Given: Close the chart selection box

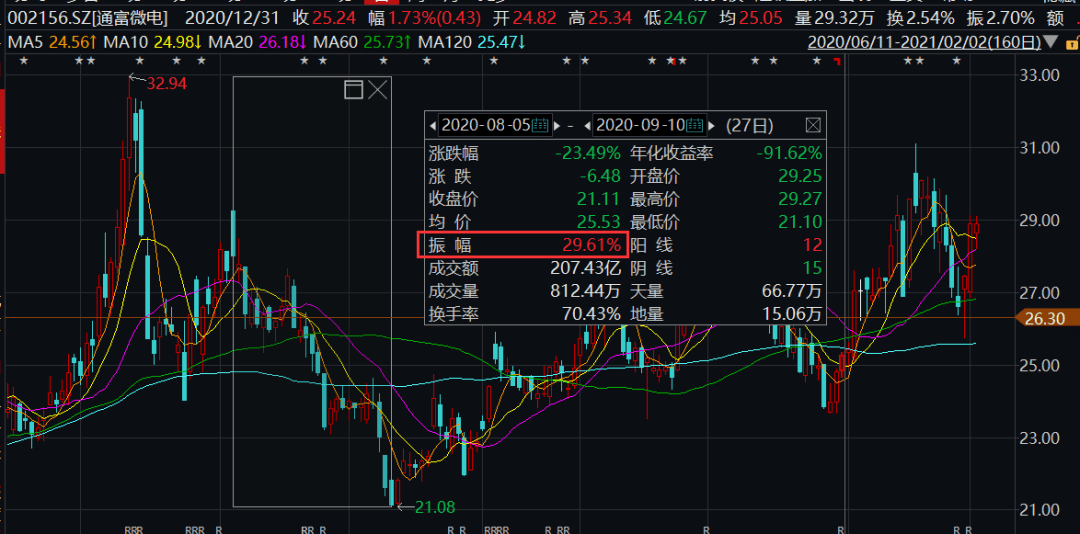Looking at the screenshot, I should [x=378, y=91].
